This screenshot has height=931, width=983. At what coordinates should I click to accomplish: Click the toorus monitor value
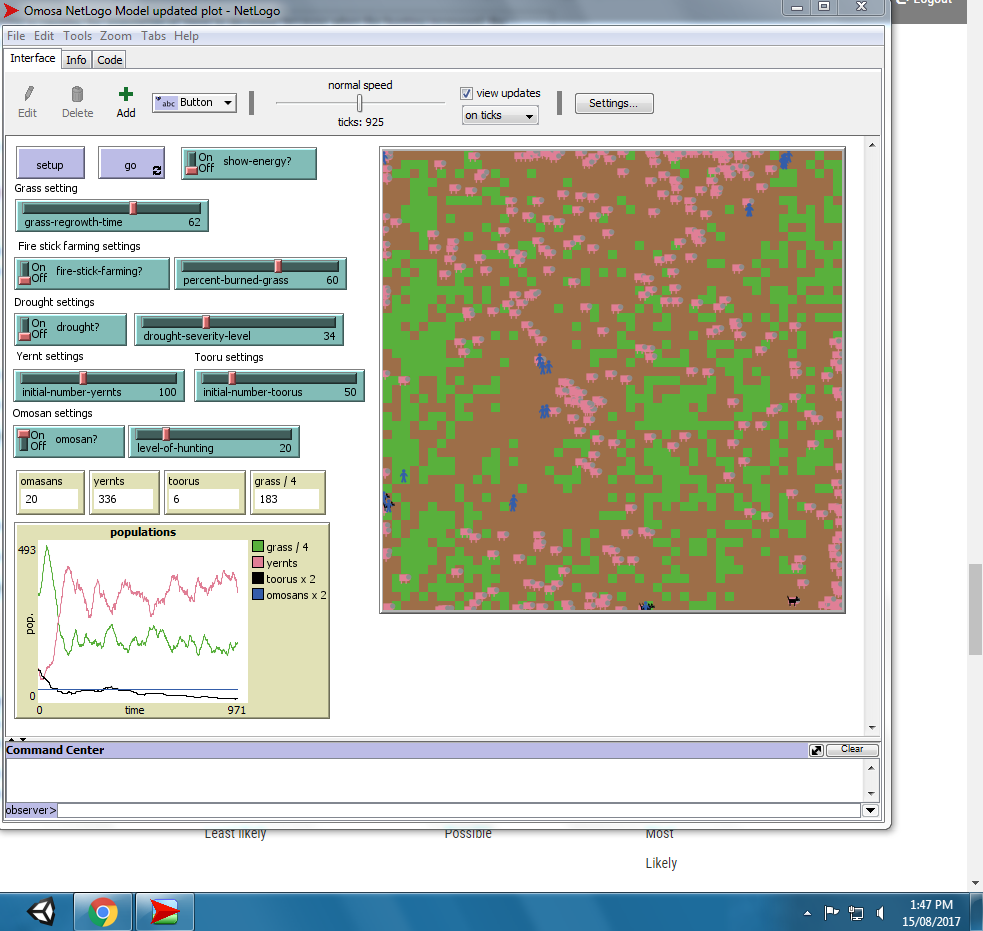tap(203, 499)
